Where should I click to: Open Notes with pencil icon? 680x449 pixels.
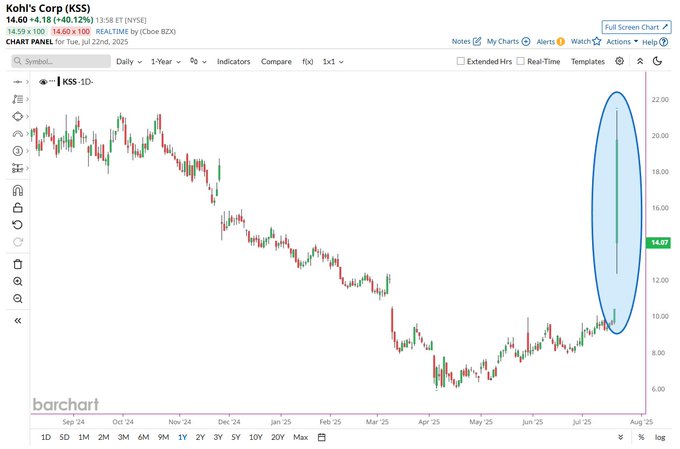[x=466, y=41]
